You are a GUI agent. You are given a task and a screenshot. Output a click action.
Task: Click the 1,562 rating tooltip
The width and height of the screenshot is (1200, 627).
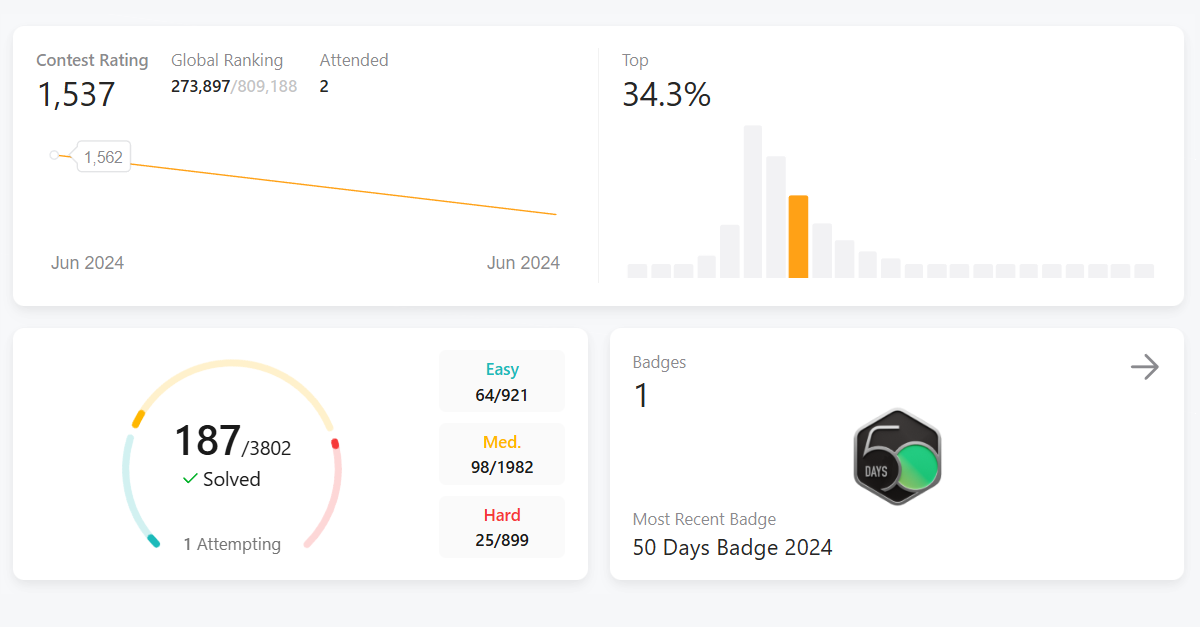103,157
